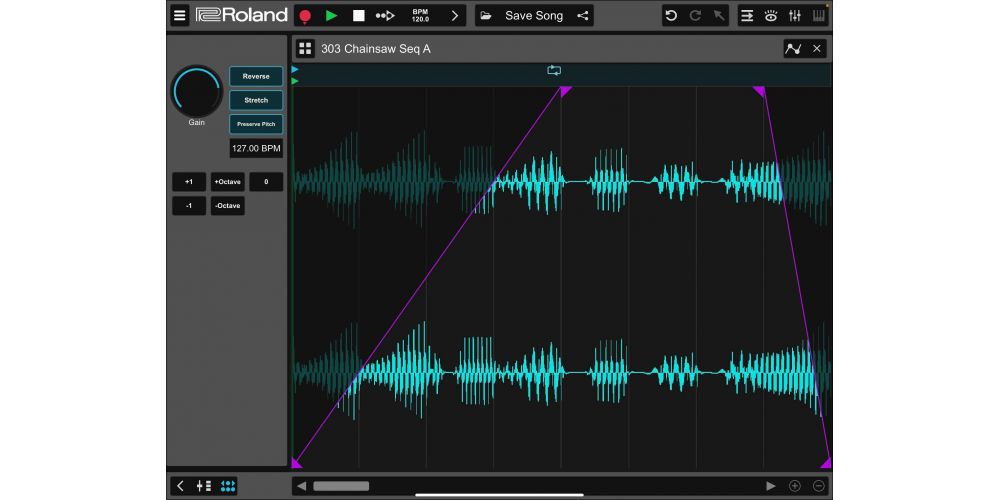Click the scroll-left arrow of waveform scrollbar
The image size is (1000, 500).
(x=302, y=486)
